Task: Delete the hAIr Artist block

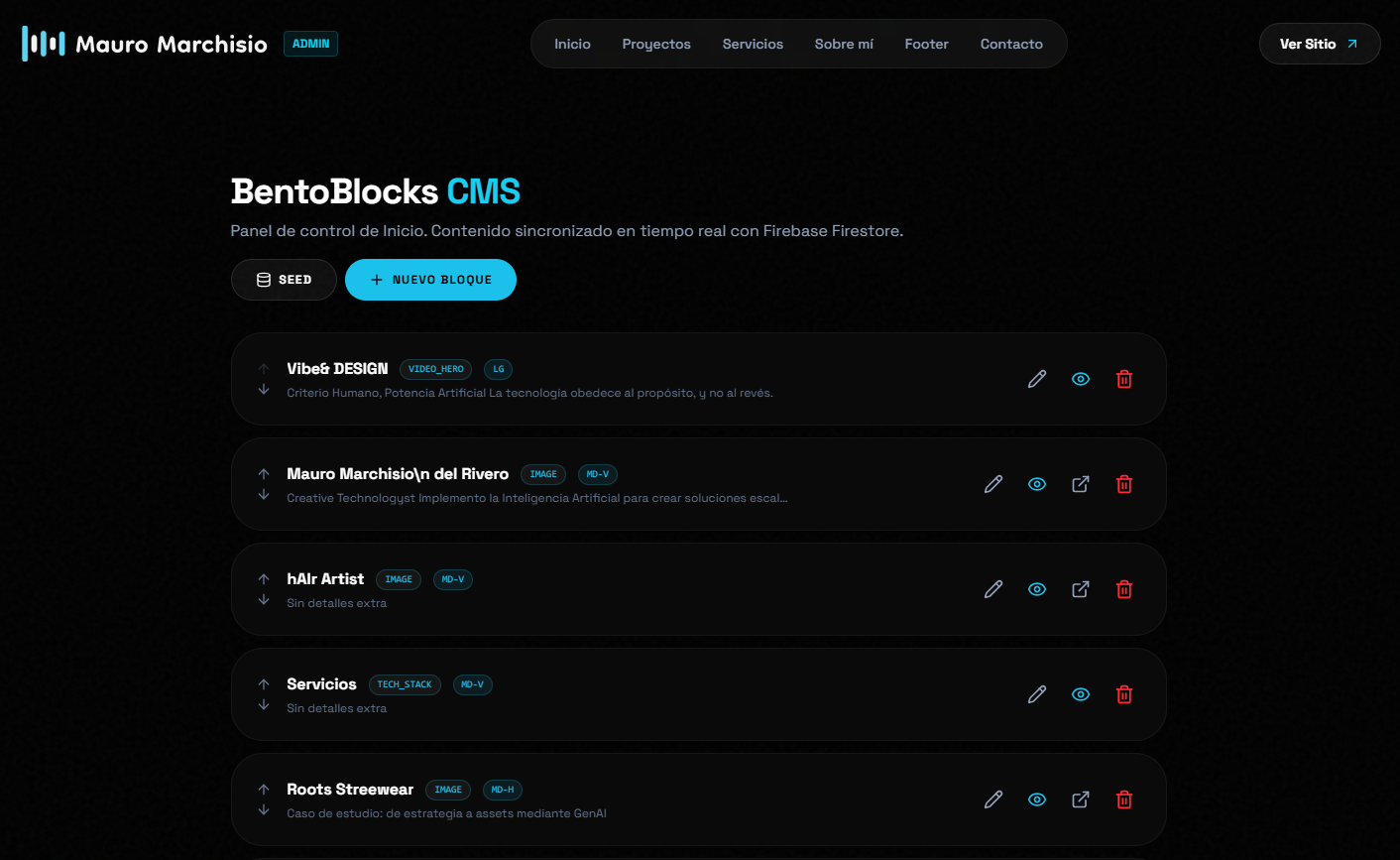Action: pyautogui.click(x=1124, y=589)
